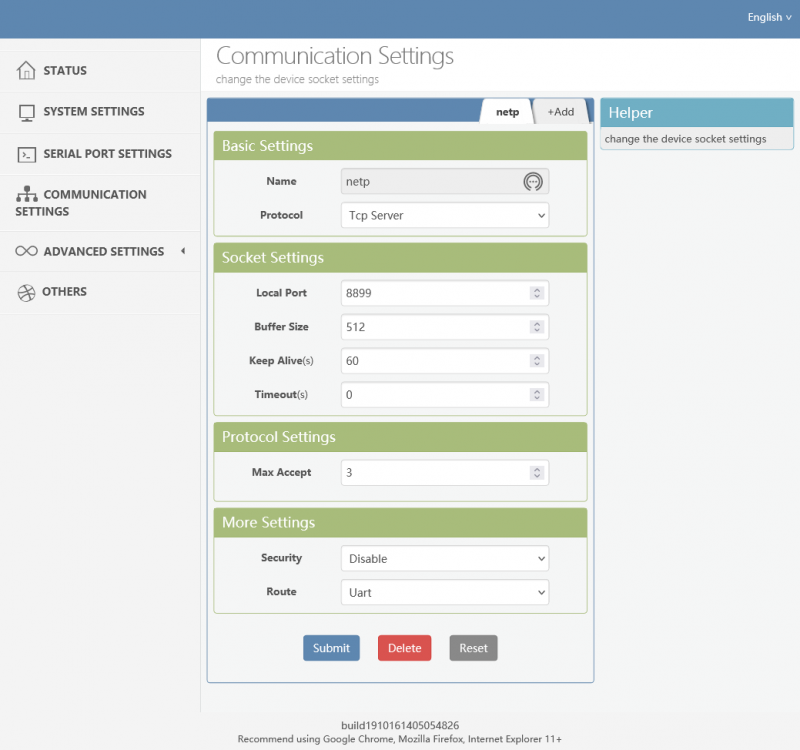Click the Max Accept stepper arrows
This screenshot has width=800, height=750.
coord(537,472)
